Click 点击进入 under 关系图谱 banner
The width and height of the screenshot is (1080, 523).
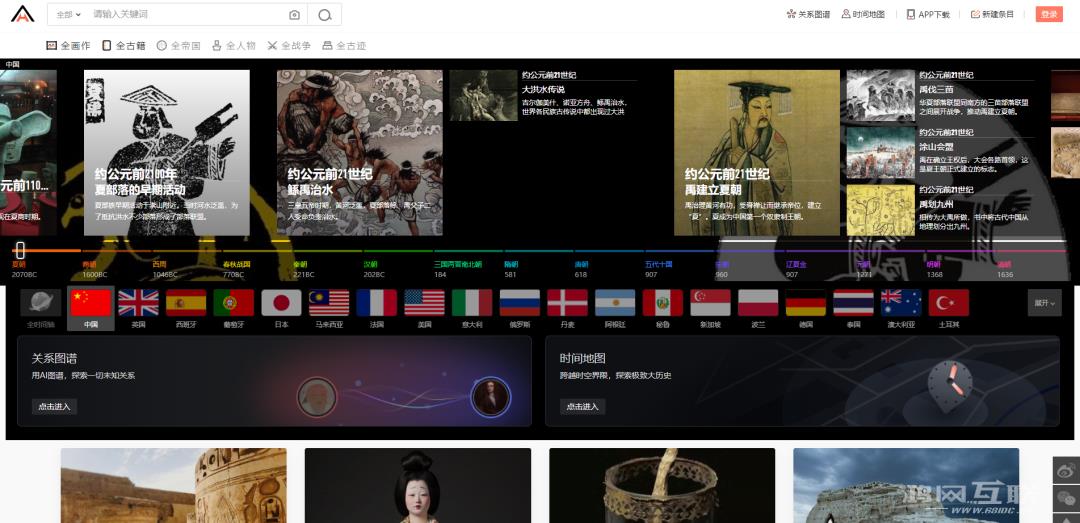pyautogui.click(x=54, y=407)
